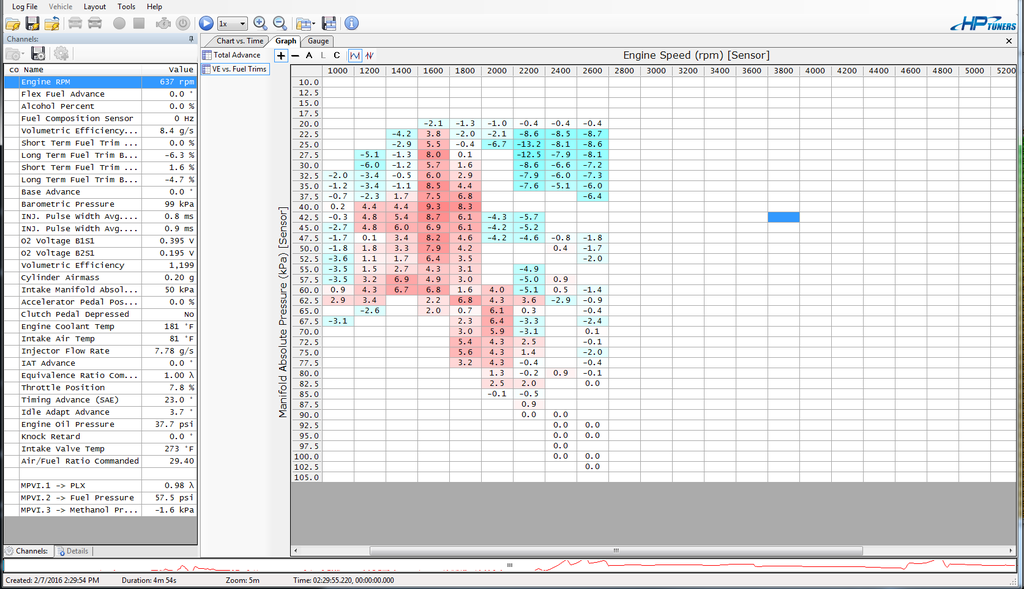Click the A autoscale button in graph toolbar
This screenshot has width=1024, height=589.
(308, 56)
